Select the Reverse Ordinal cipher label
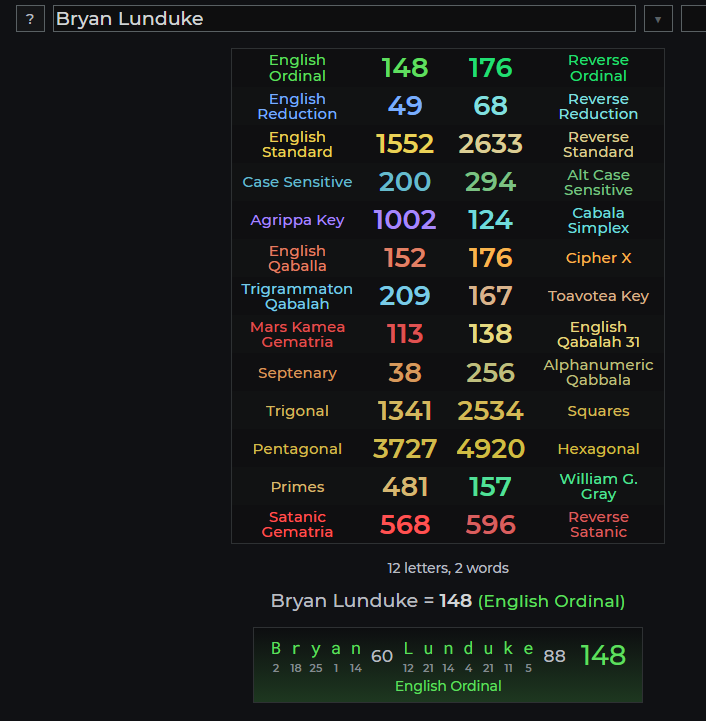This screenshot has width=706, height=721. 598,68
